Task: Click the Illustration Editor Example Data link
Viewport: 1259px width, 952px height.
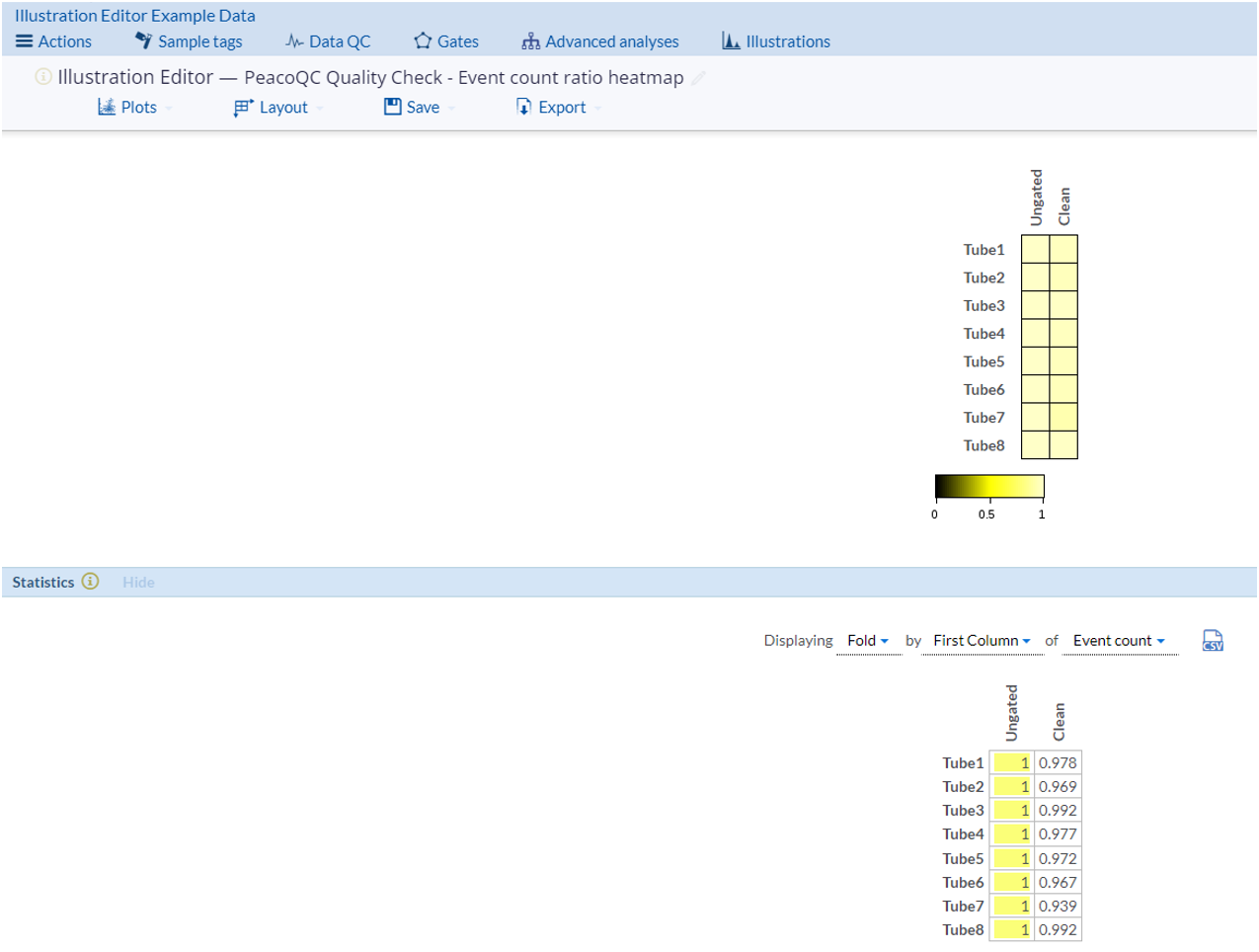Action: click(x=135, y=16)
